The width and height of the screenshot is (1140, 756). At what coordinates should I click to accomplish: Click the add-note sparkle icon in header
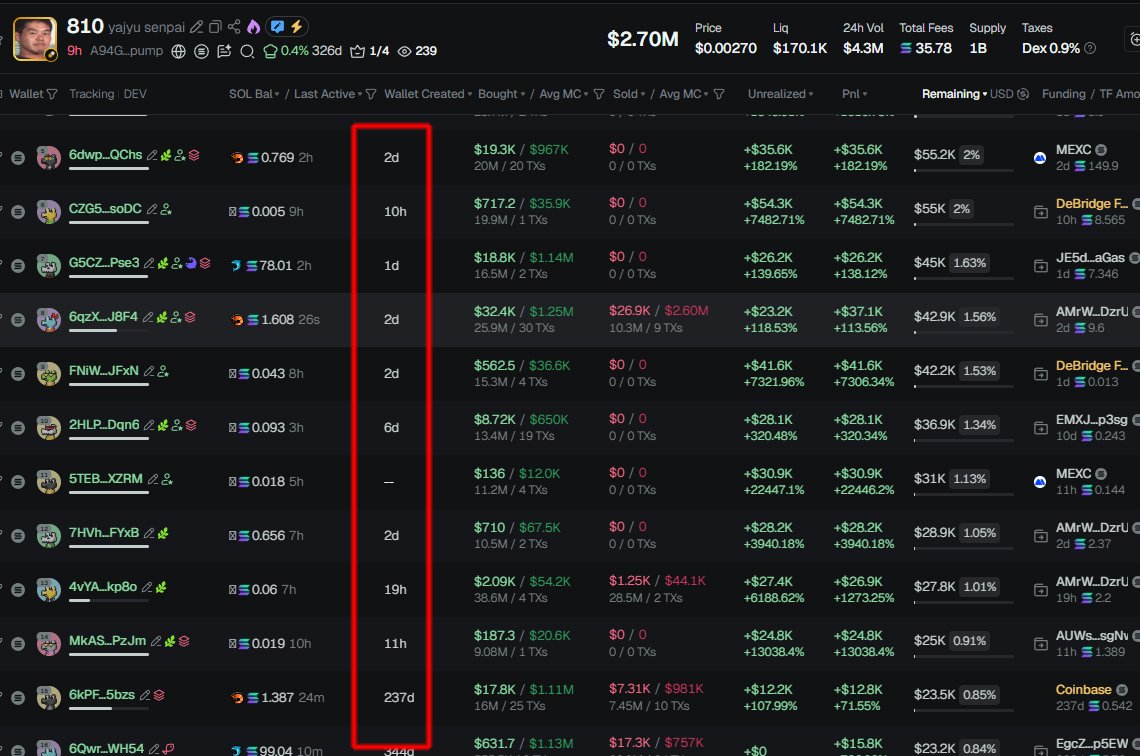point(225,51)
